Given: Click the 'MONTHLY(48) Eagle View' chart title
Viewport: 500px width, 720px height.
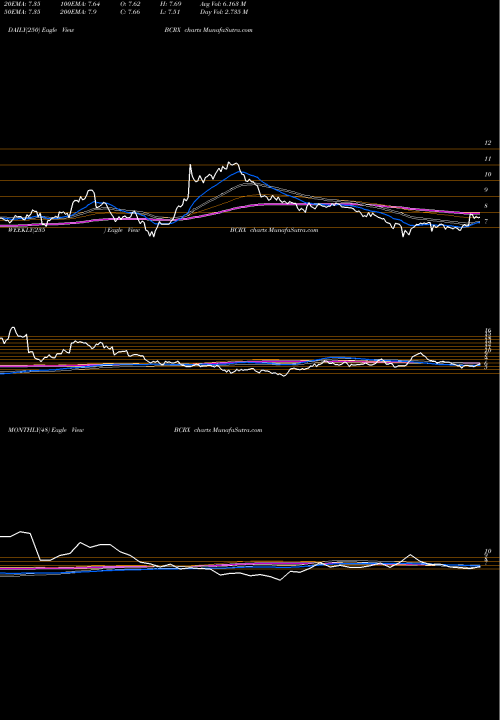Looking at the screenshot, I should pos(46,430).
